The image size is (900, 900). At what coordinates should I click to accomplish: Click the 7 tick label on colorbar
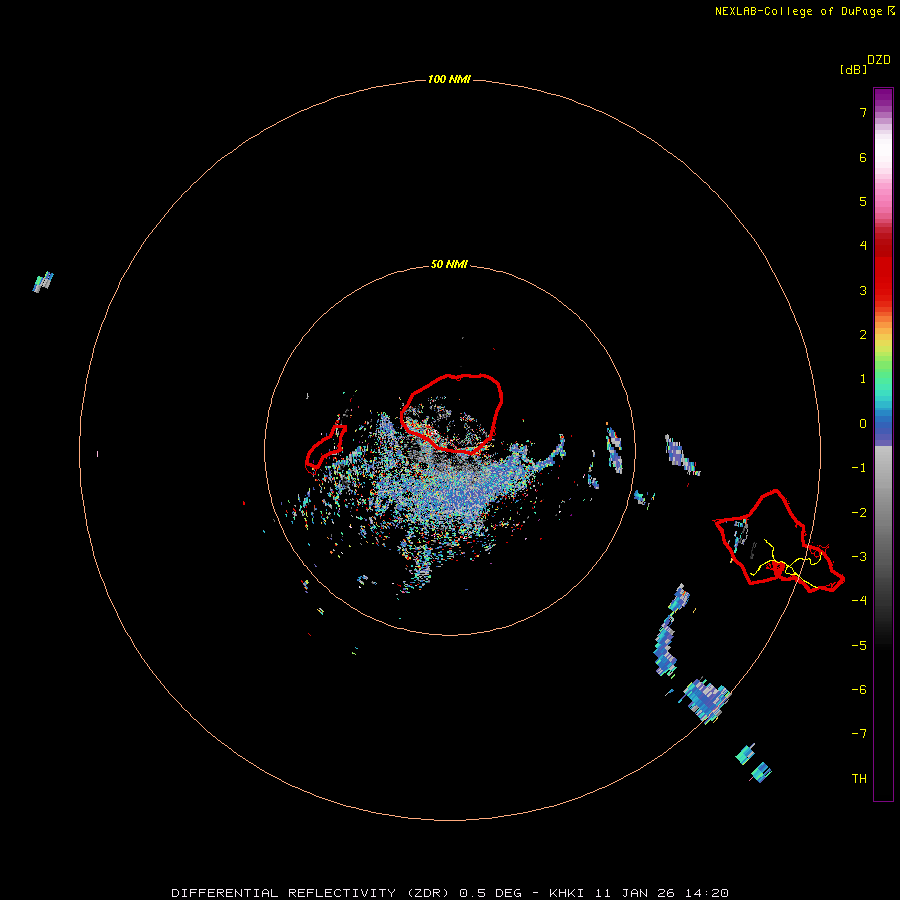click(x=863, y=112)
